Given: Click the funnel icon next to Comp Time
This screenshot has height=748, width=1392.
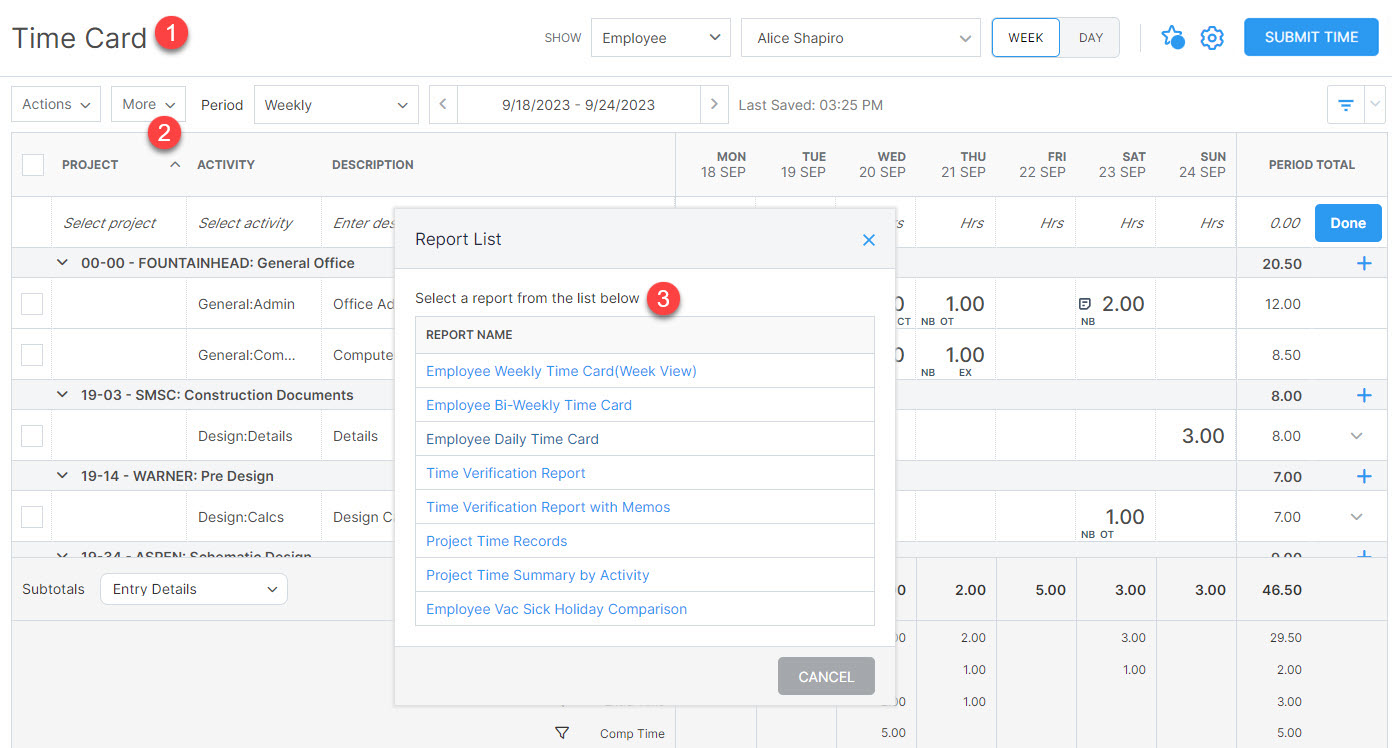Looking at the screenshot, I should pos(561,733).
